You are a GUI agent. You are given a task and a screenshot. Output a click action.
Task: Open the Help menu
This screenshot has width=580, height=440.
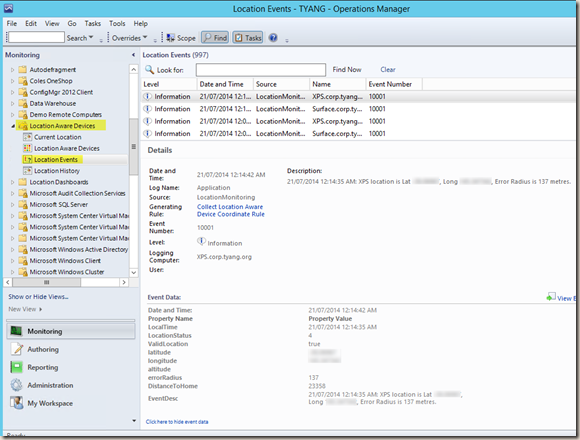pos(141,23)
